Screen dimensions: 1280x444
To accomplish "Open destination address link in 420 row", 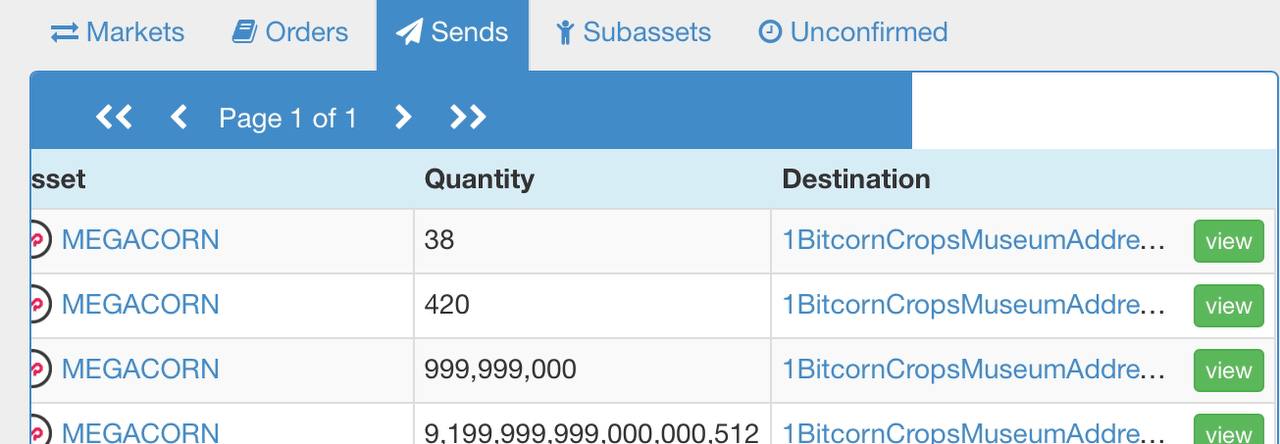I will click(974, 304).
